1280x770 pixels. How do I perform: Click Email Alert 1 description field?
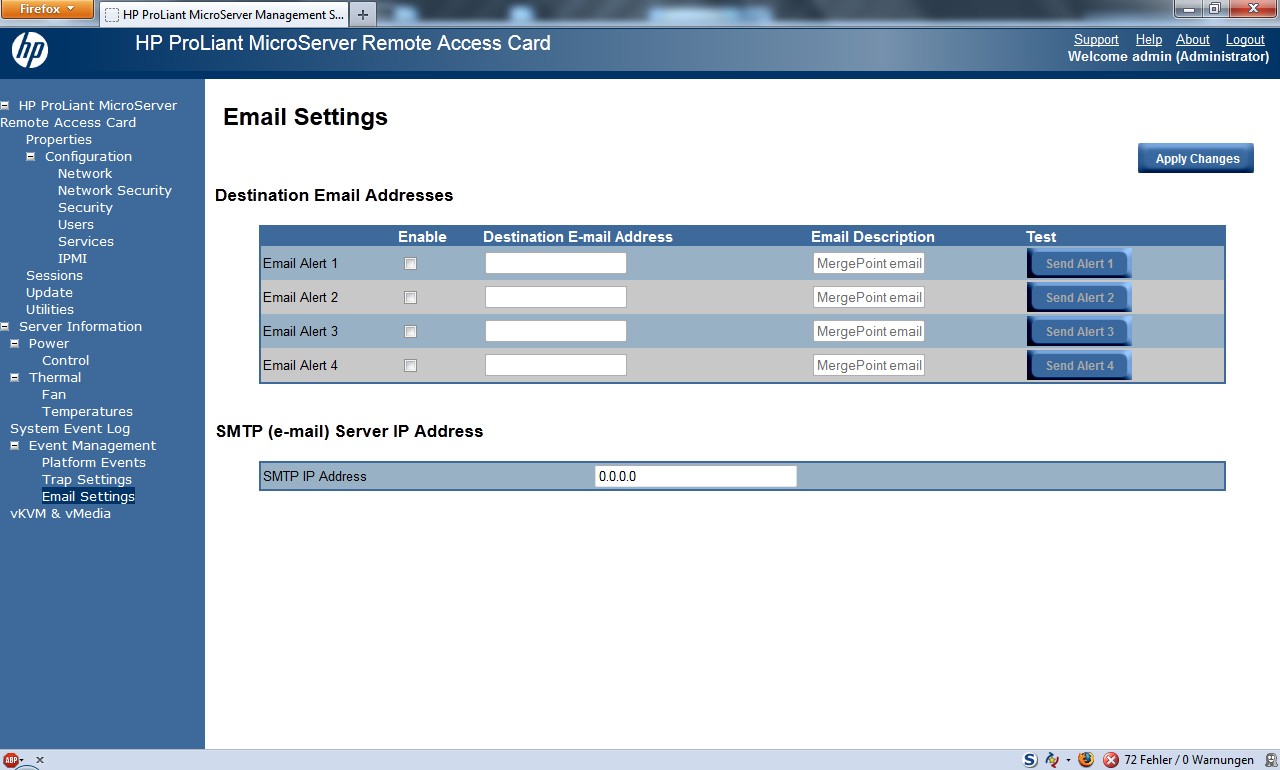pos(869,263)
